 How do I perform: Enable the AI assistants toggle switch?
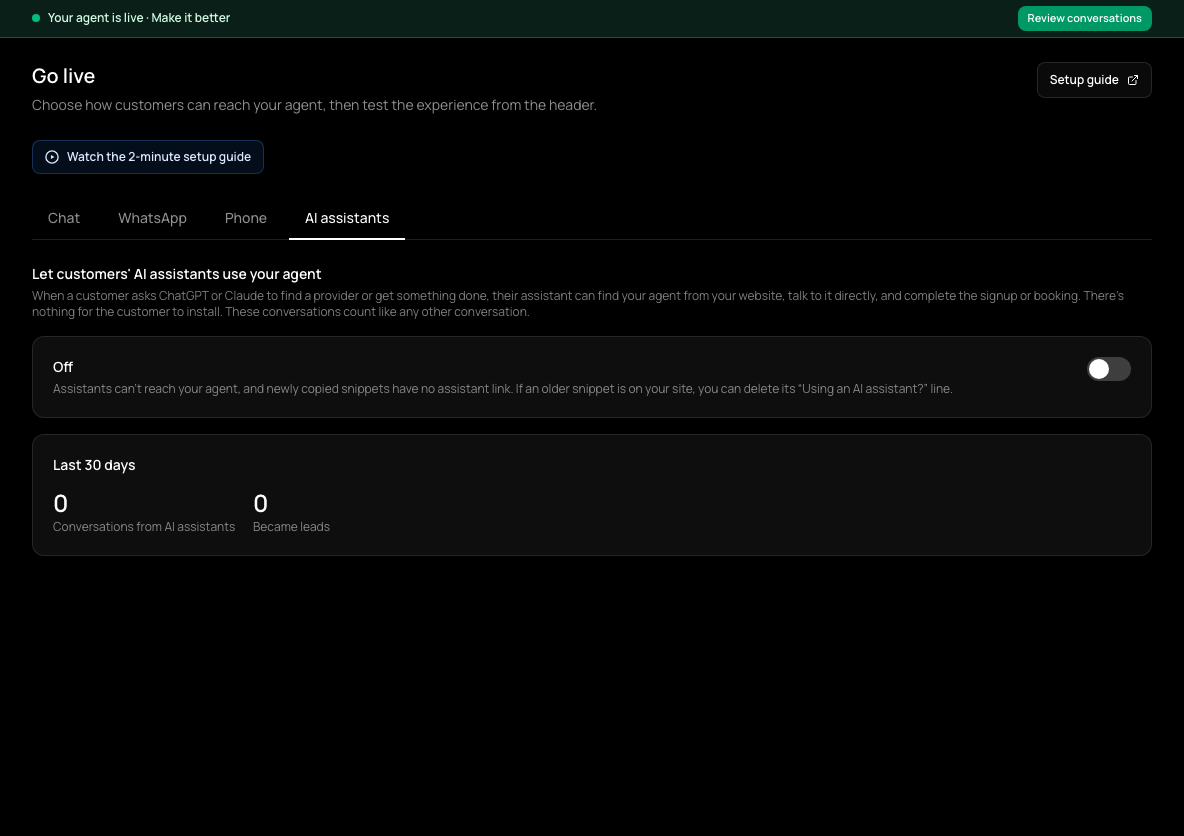(x=1108, y=369)
